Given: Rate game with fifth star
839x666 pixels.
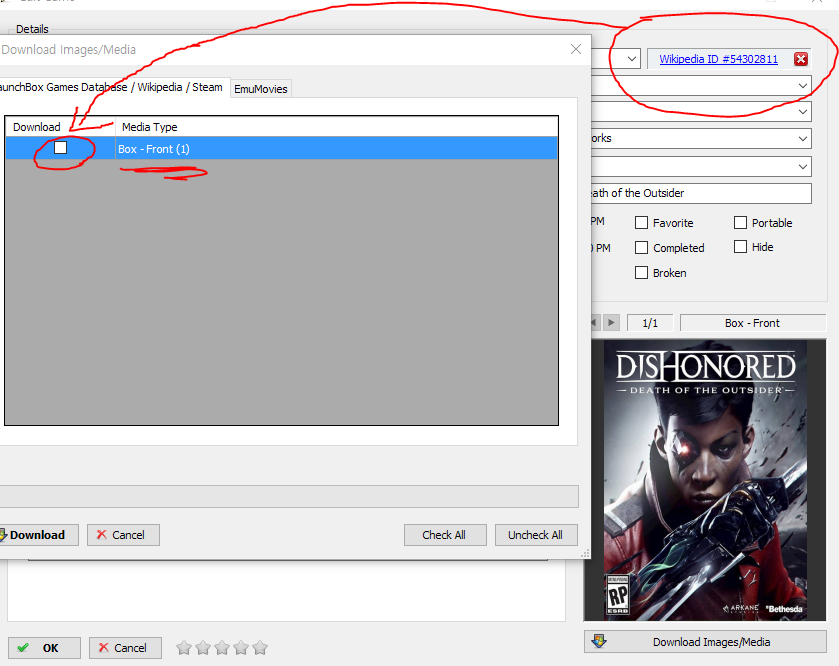Looking at the screenshot, I should point(260,648).
